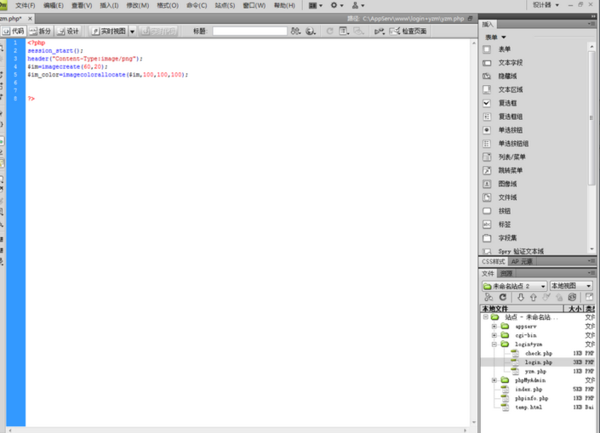Open the 站点(S) menu
The height and width of the screenshot is (433, 600).
pos(225,5)
